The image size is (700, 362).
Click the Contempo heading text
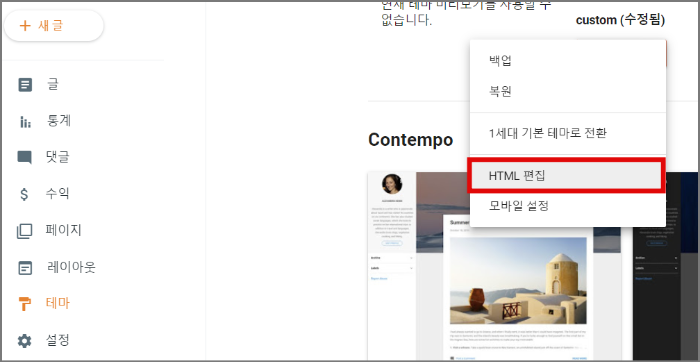point(411,140)
